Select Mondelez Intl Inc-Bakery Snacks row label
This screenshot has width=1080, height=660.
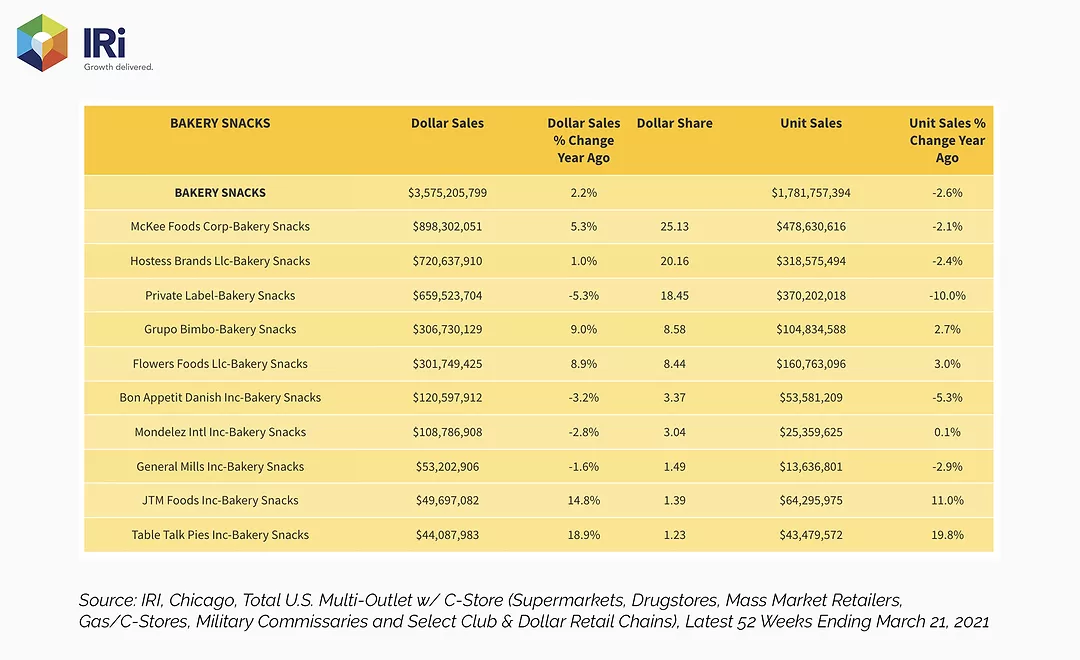pos(220,432)
